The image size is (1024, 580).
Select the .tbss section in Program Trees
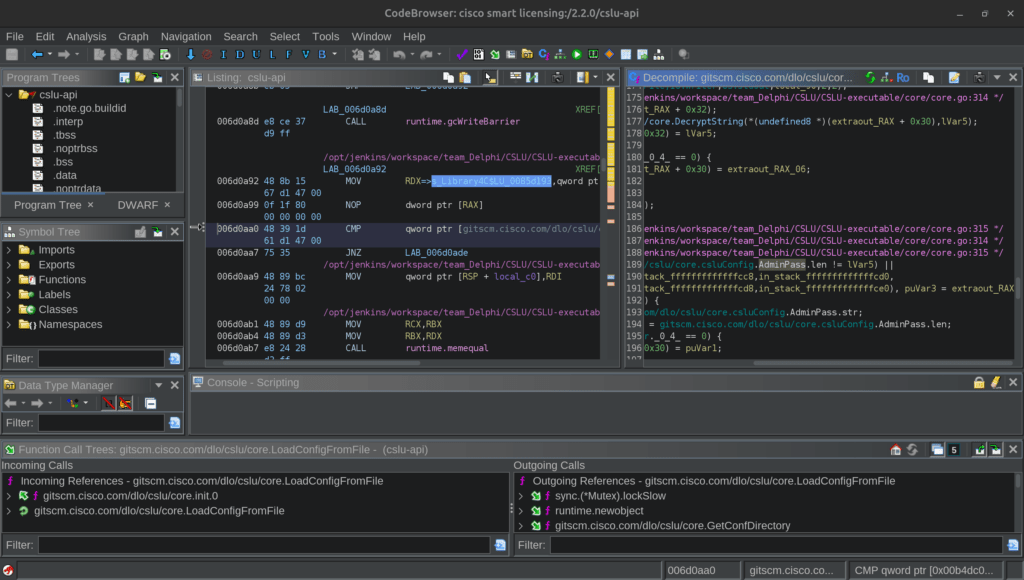pos(64,135)
